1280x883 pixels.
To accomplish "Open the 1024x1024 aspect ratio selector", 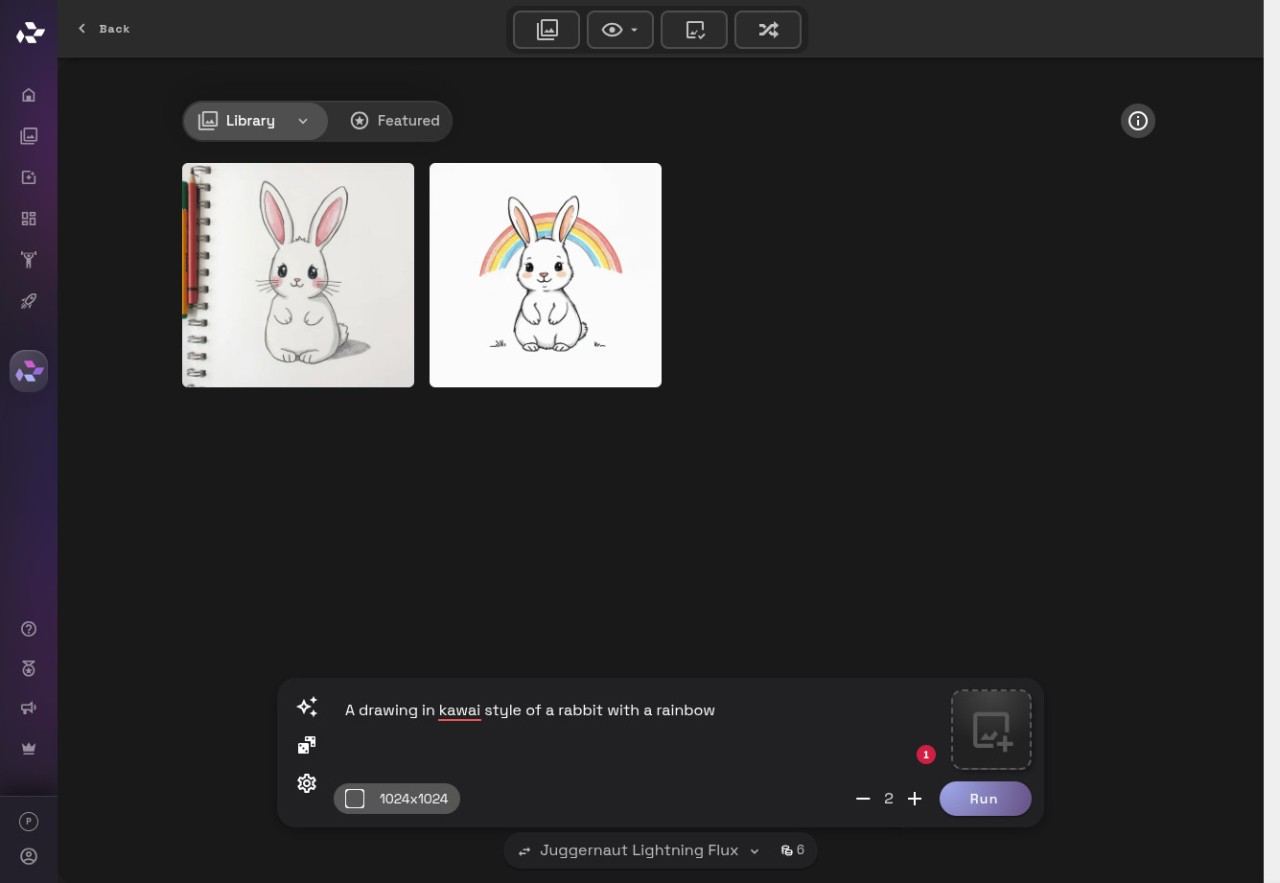I will pyautogui.click(x=397, y=798).
